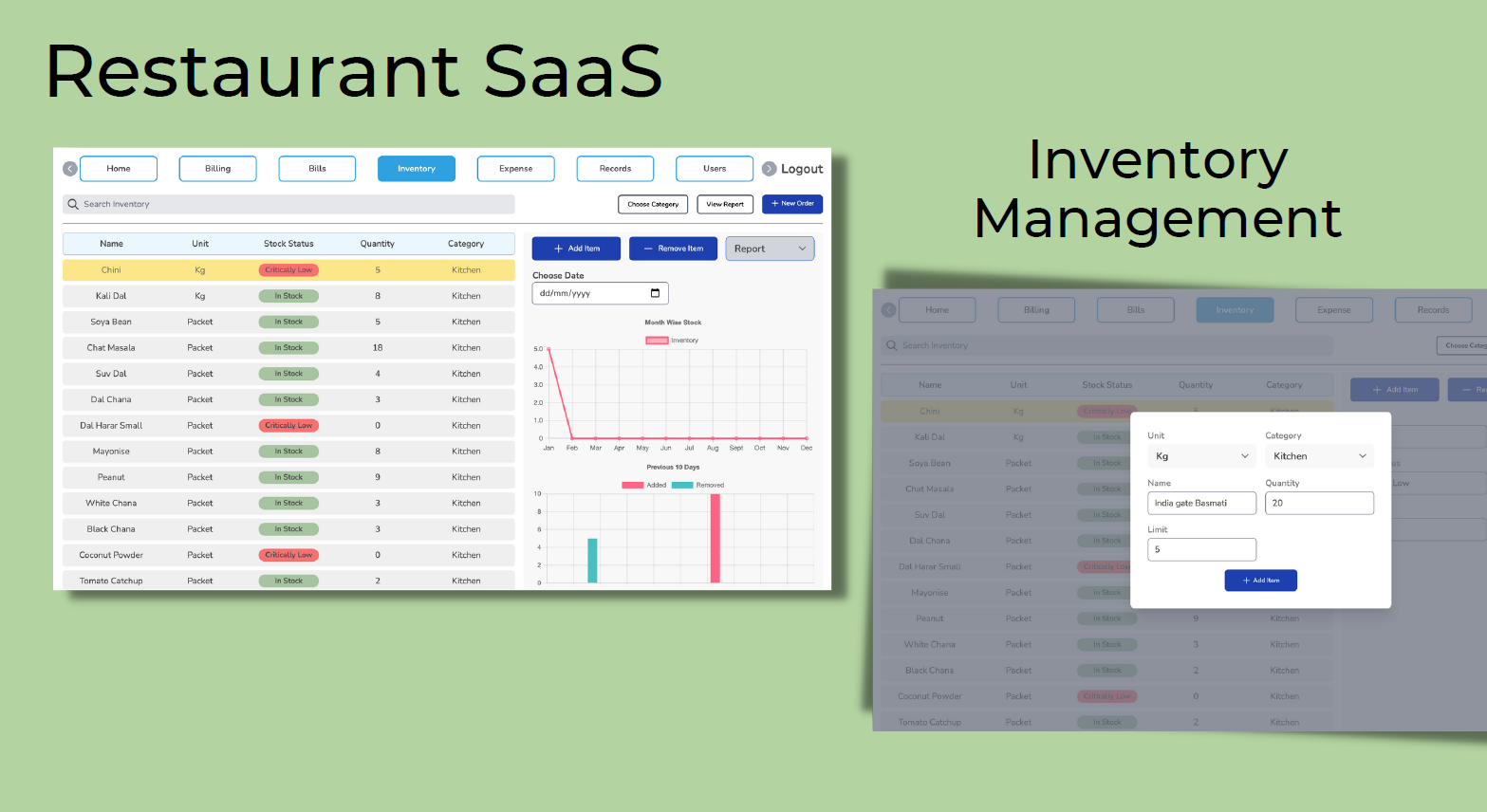Toggle the Inventory legend on the Month Wise chart
Viewport: 1487px width, 812px height.
pyautogui.click(x=657, y=341)
